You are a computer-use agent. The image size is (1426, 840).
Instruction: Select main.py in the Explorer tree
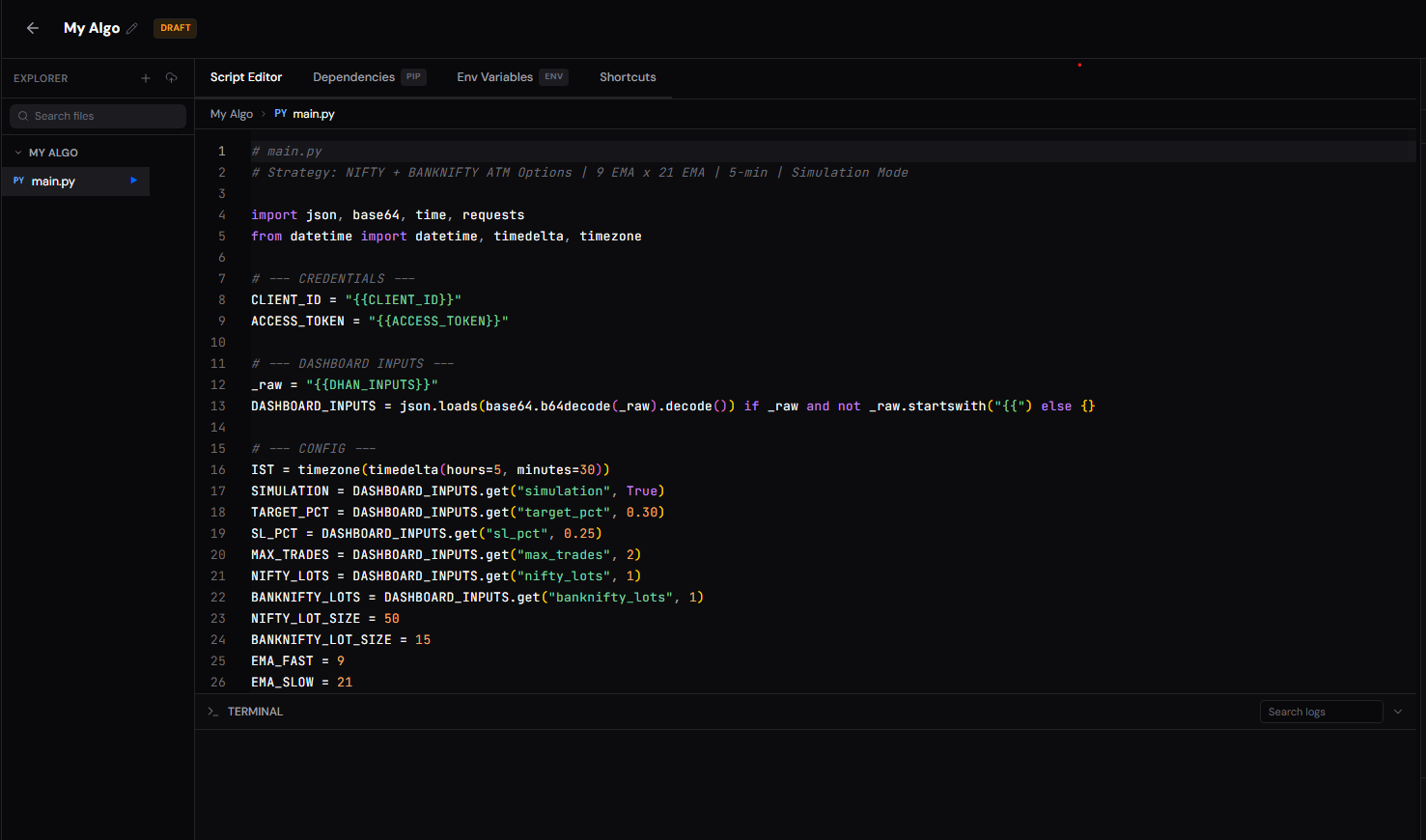coord(75,181)
